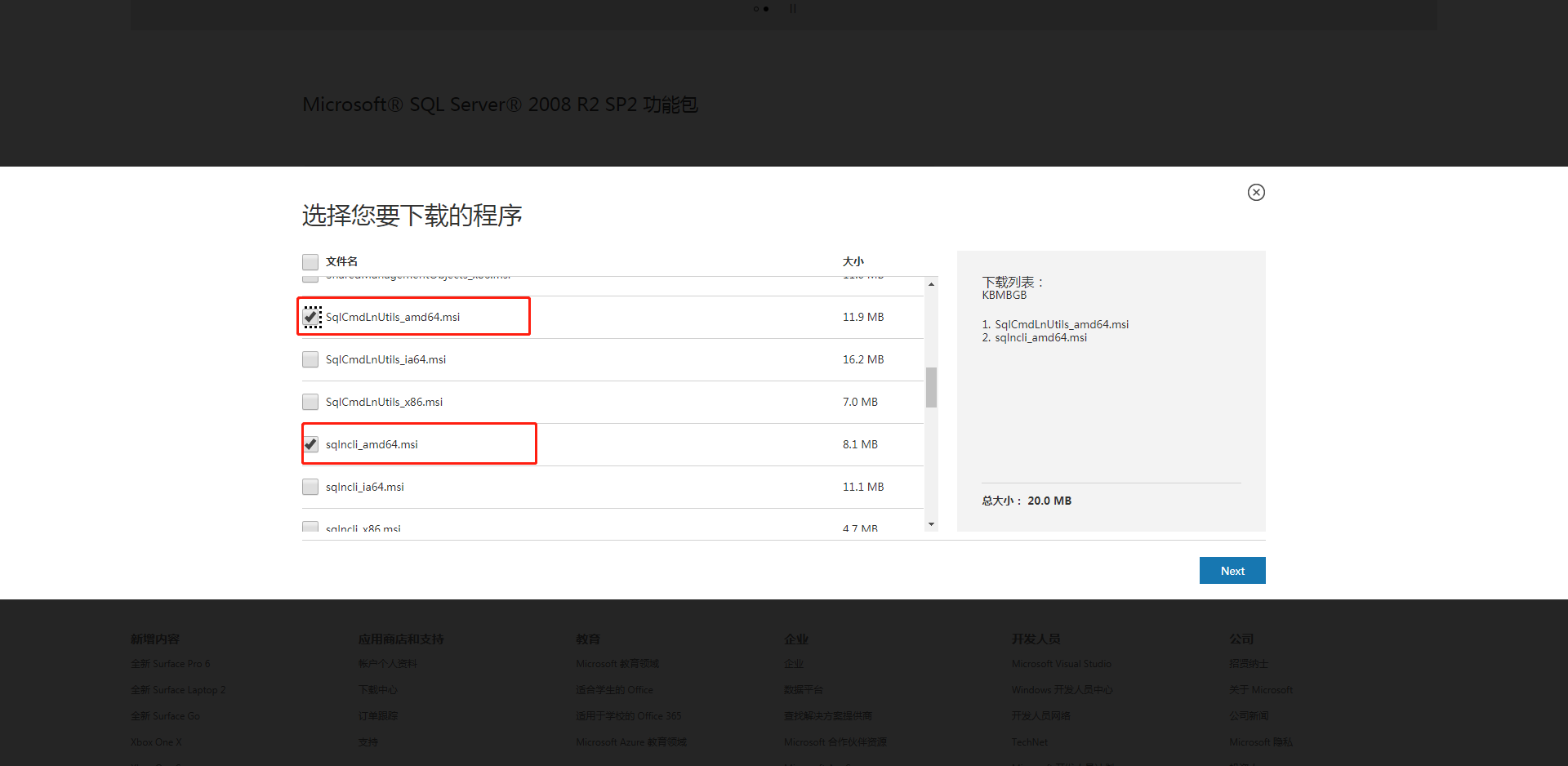The width and height of the screenshot is (1568, 766).
Task: Pause the carousel at page top
Action: (792, 9)
